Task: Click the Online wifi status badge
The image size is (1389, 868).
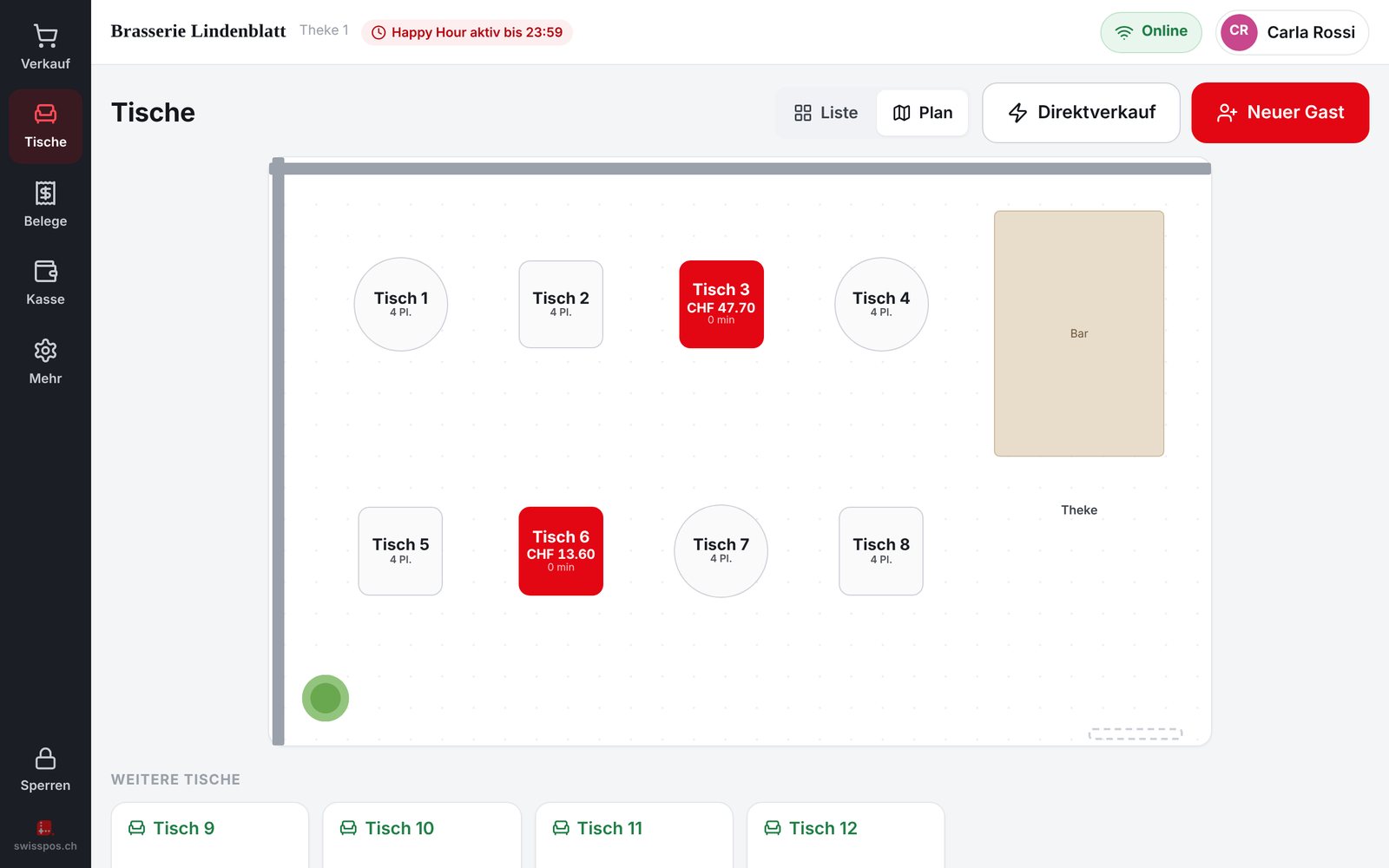Action: (1151, 32)
